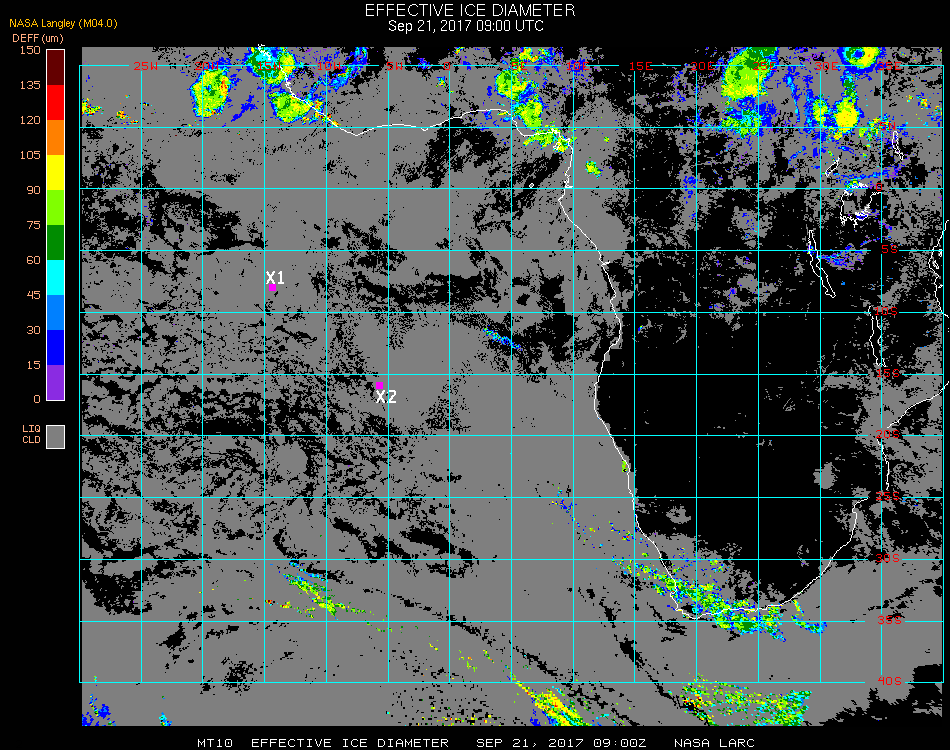Screen dimensions: 950x750
Task: Click the dark green 60-75 colorbar segment
Action: point(56,242)
